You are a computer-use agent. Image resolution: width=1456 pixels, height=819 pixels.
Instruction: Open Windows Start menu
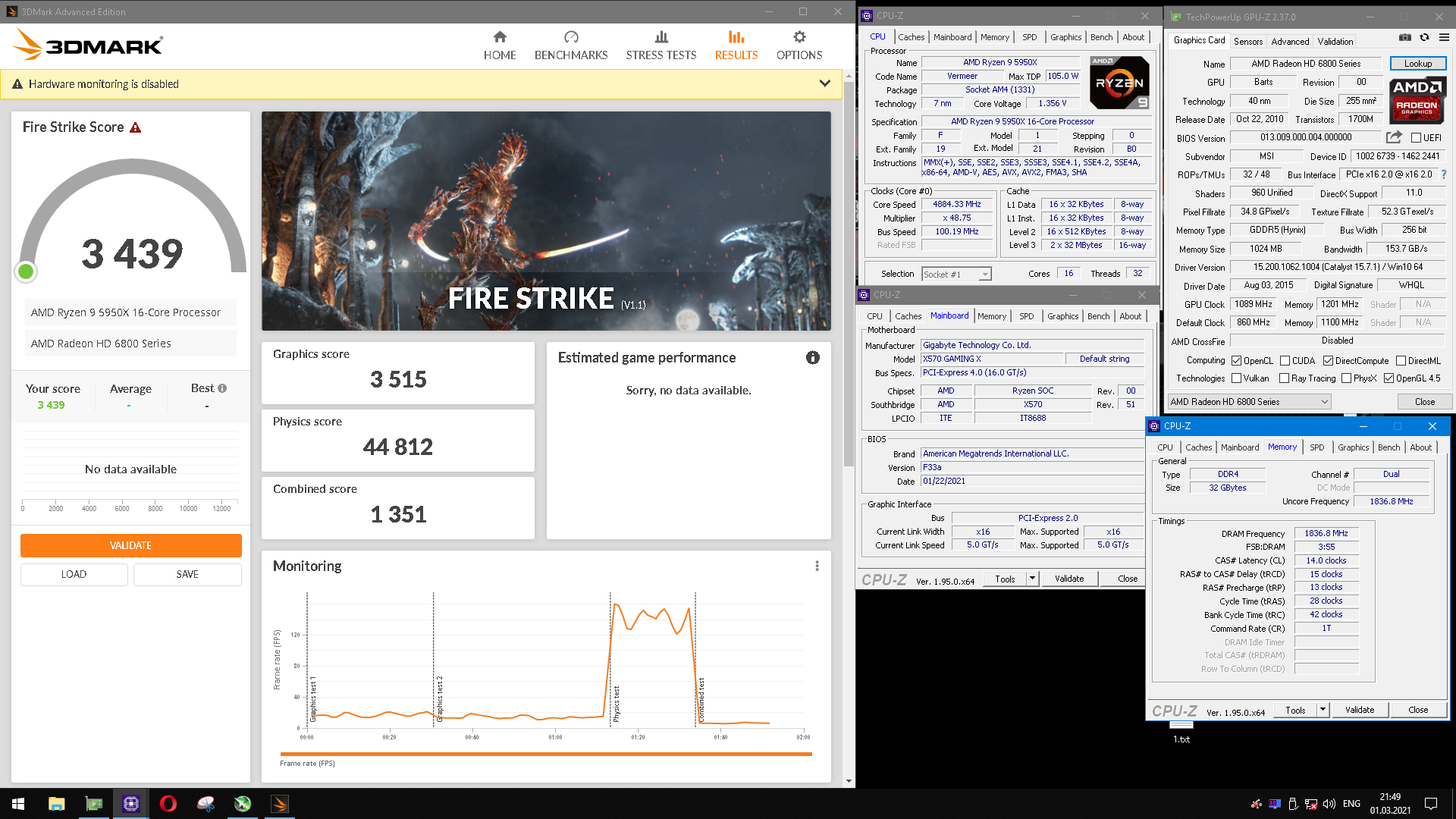[x=18, y=804]
